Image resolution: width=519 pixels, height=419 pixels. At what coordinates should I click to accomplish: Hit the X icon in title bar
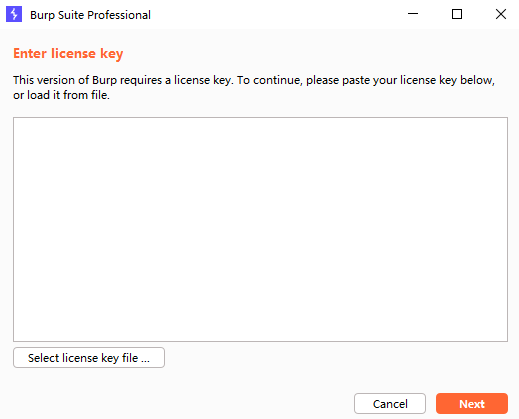point(501,14)
